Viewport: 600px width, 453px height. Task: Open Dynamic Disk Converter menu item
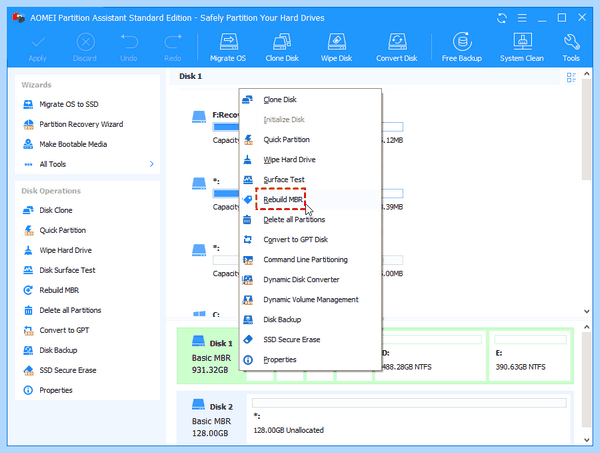click(x=310, y=279)
